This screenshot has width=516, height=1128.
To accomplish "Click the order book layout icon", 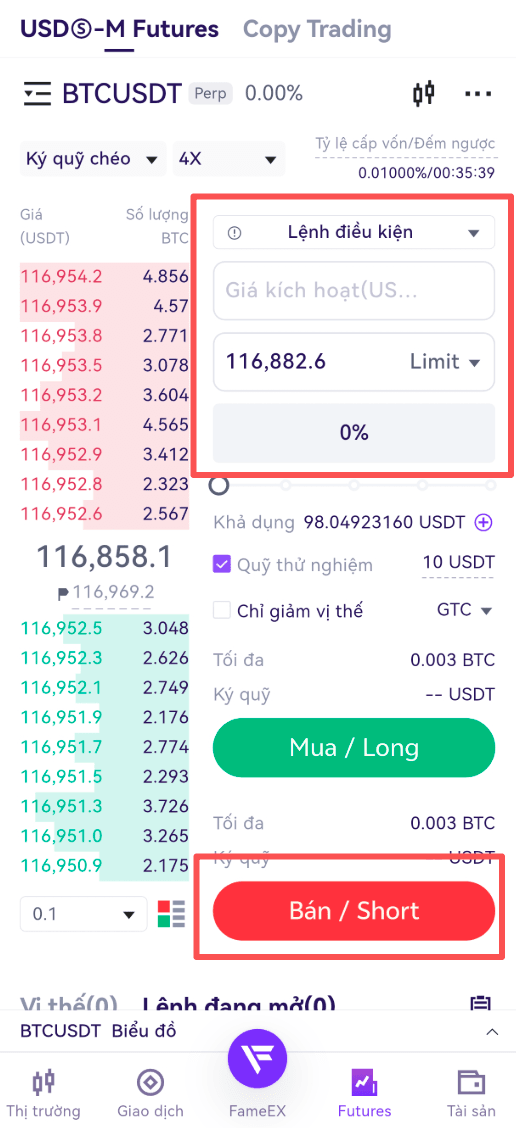I will (171, 914).
